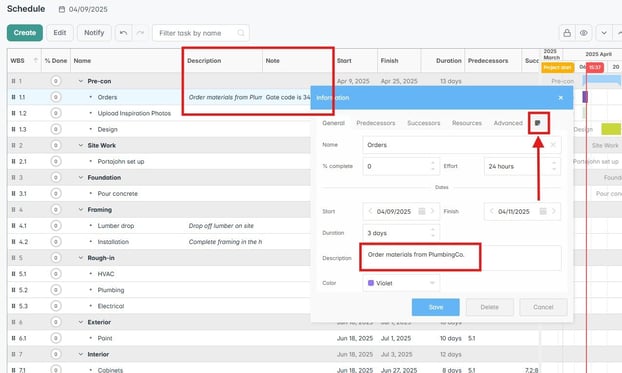
Task: Open the Notes tab icon in Information dialog
Action: coord(538,123)
